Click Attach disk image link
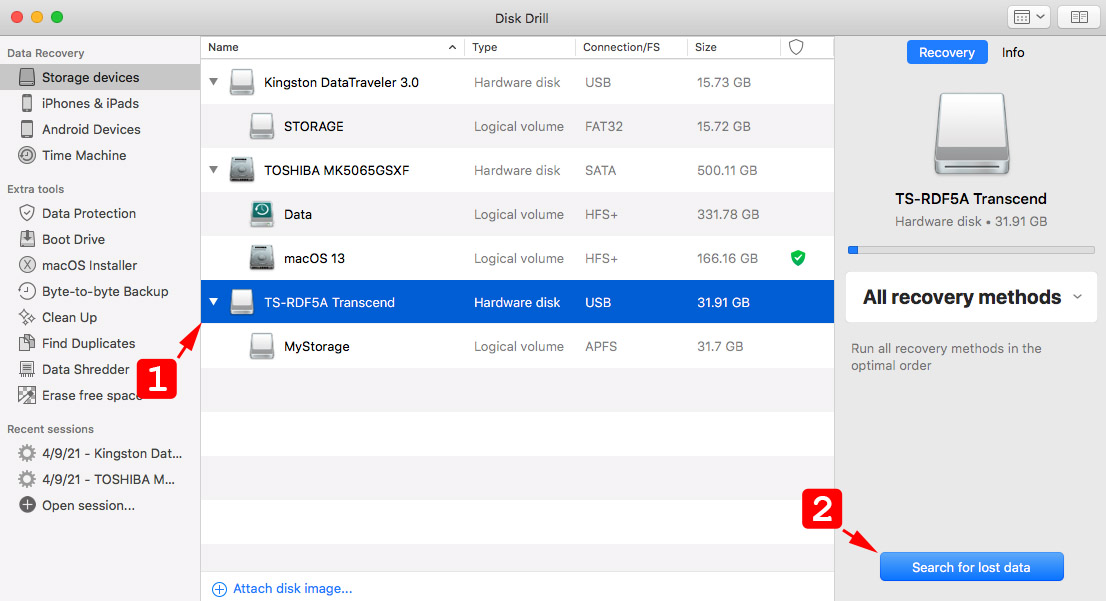The height and width of the screenshot is (601, 1106). (x=292, y=589)
